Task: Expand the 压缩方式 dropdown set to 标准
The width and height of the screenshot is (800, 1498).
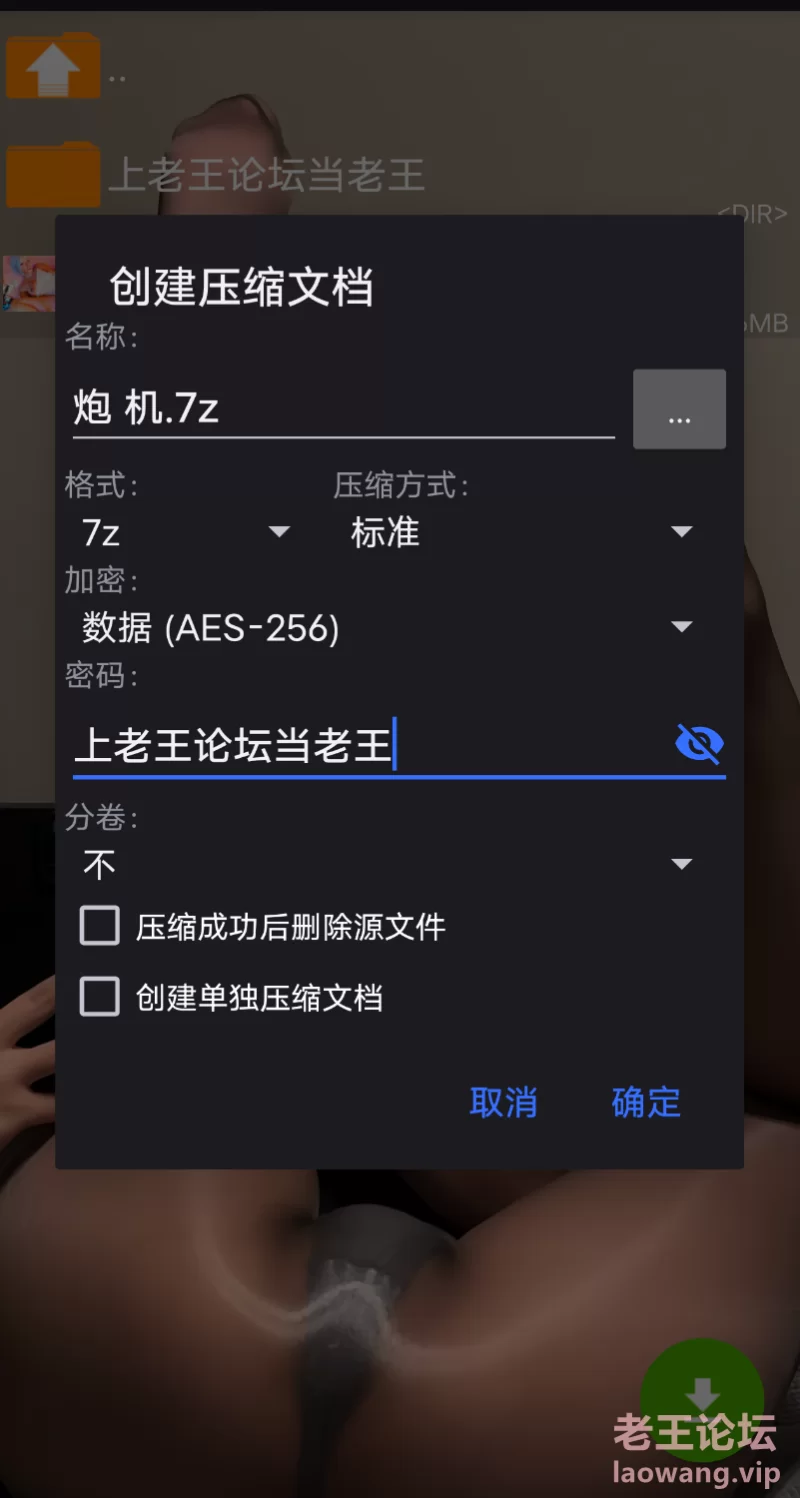Action: pyautogui.click(x=520, y=532)
